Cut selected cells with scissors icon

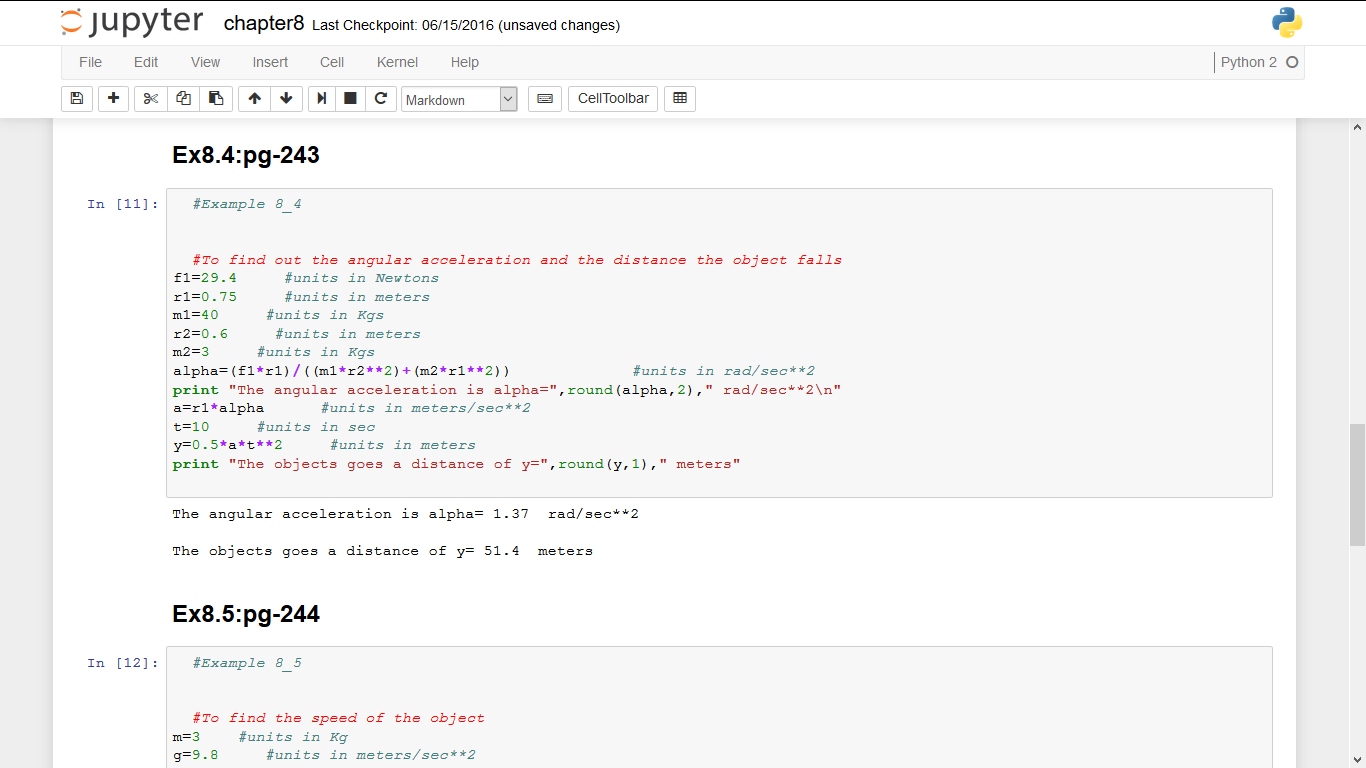click(x=151, y=99)
